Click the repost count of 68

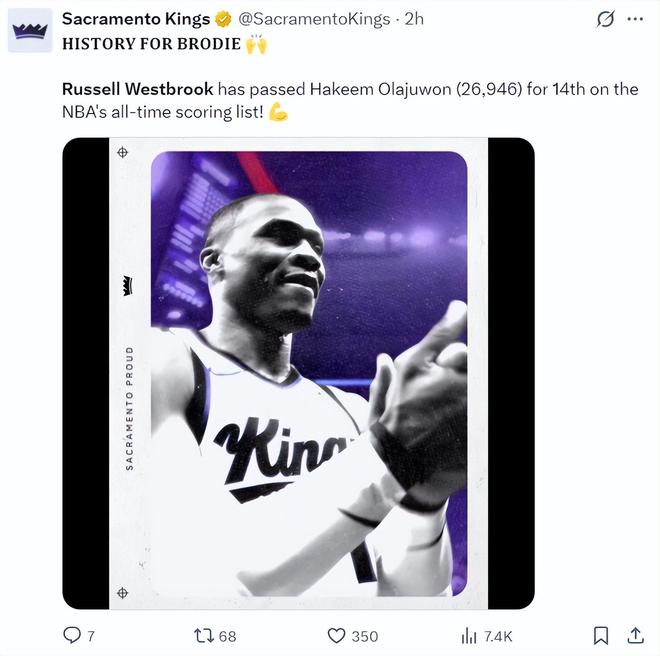227,636
